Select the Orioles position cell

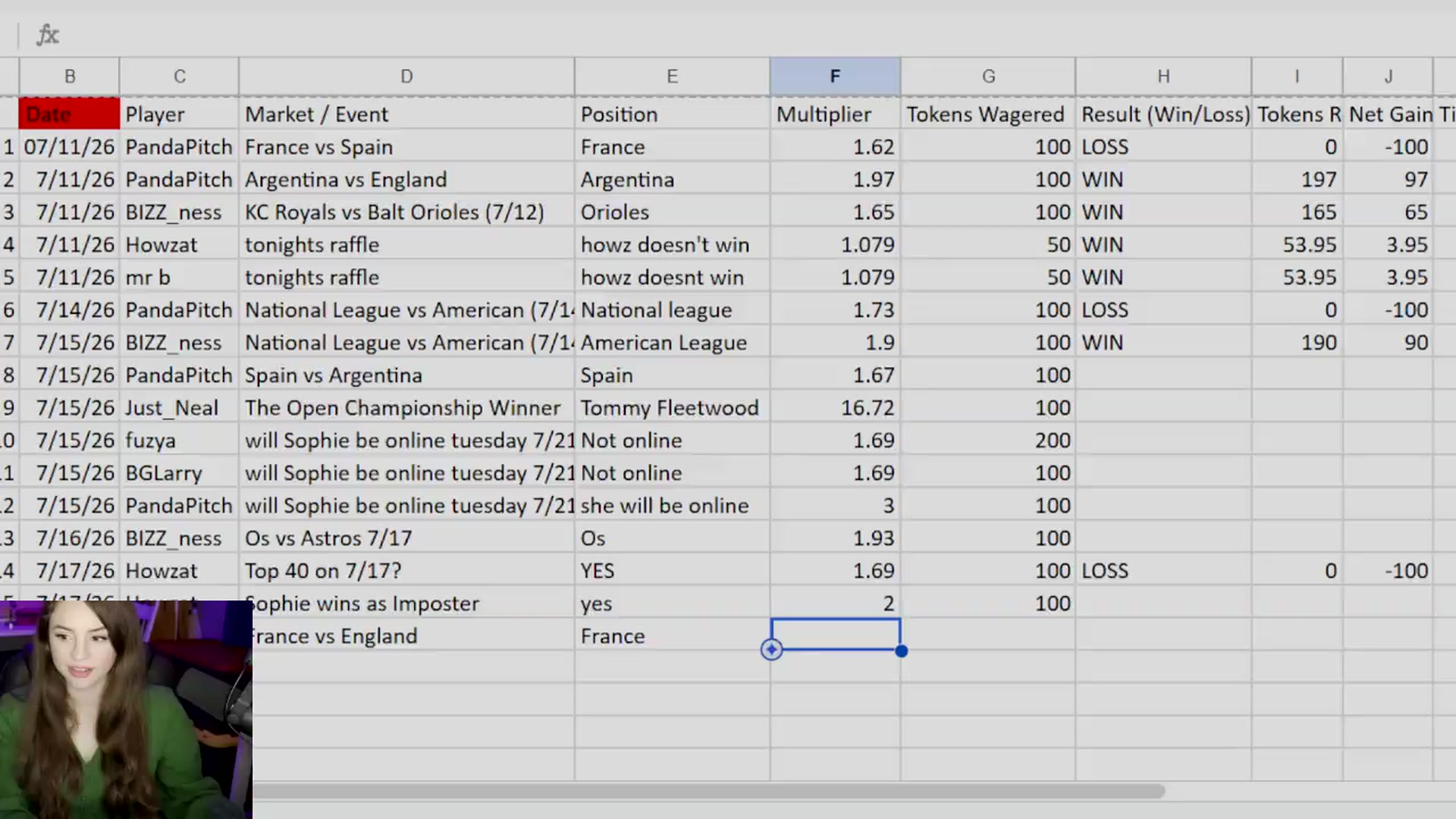(672, 212)
